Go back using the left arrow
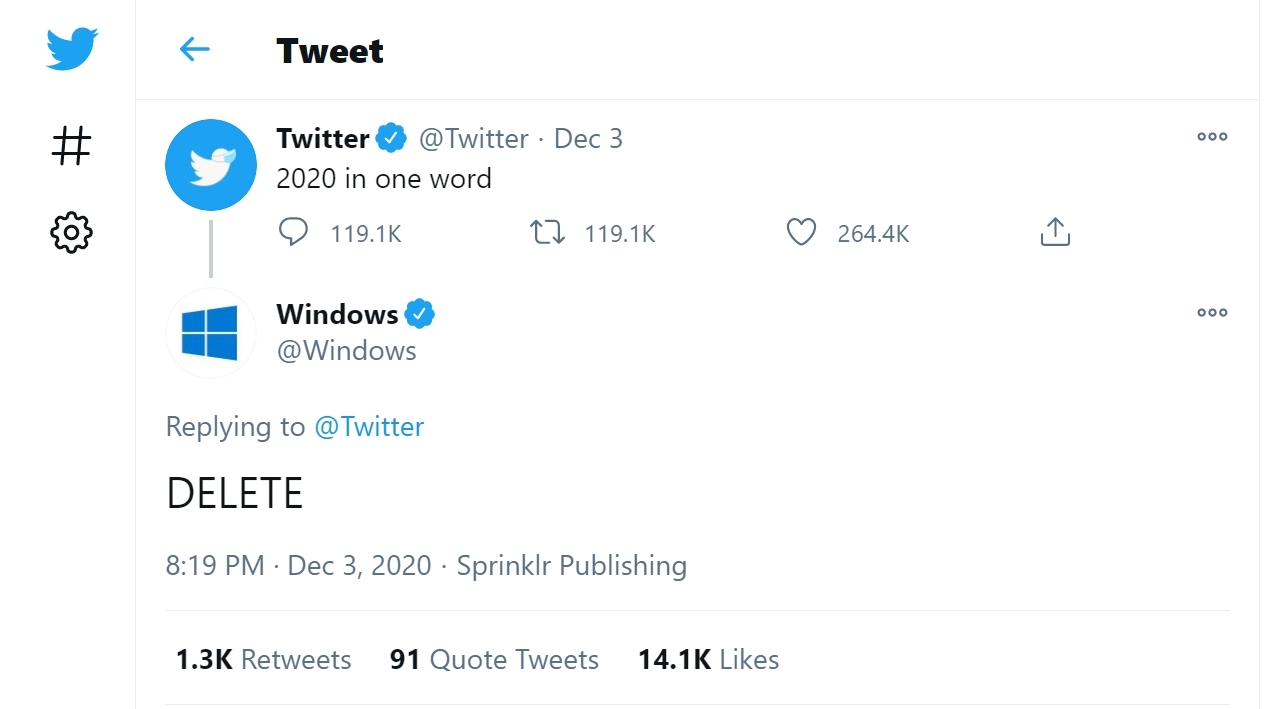The width and height of the screenshot is (1264, 709). (194, 49)
